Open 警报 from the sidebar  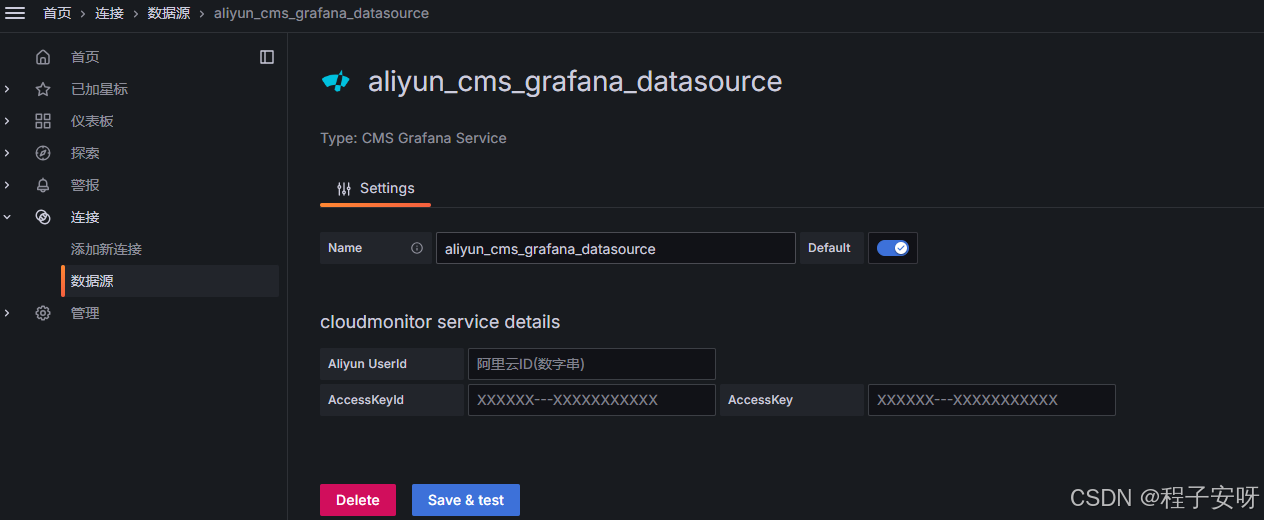tap(85, 185)
